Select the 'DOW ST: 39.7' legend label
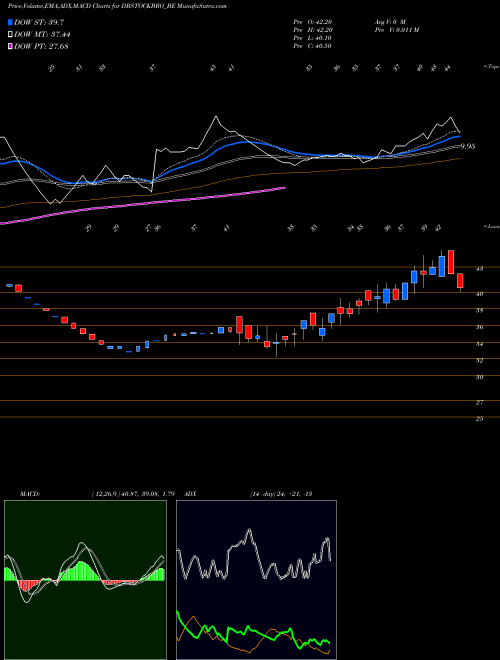This screenshot has height=660, width=500. (39, 22)
